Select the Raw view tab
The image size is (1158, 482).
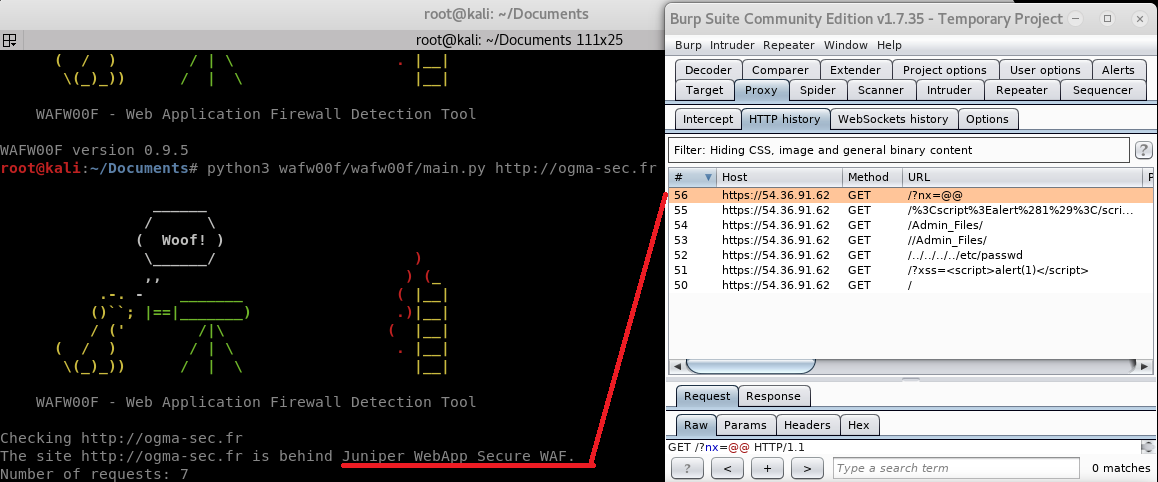click(696, 424)
